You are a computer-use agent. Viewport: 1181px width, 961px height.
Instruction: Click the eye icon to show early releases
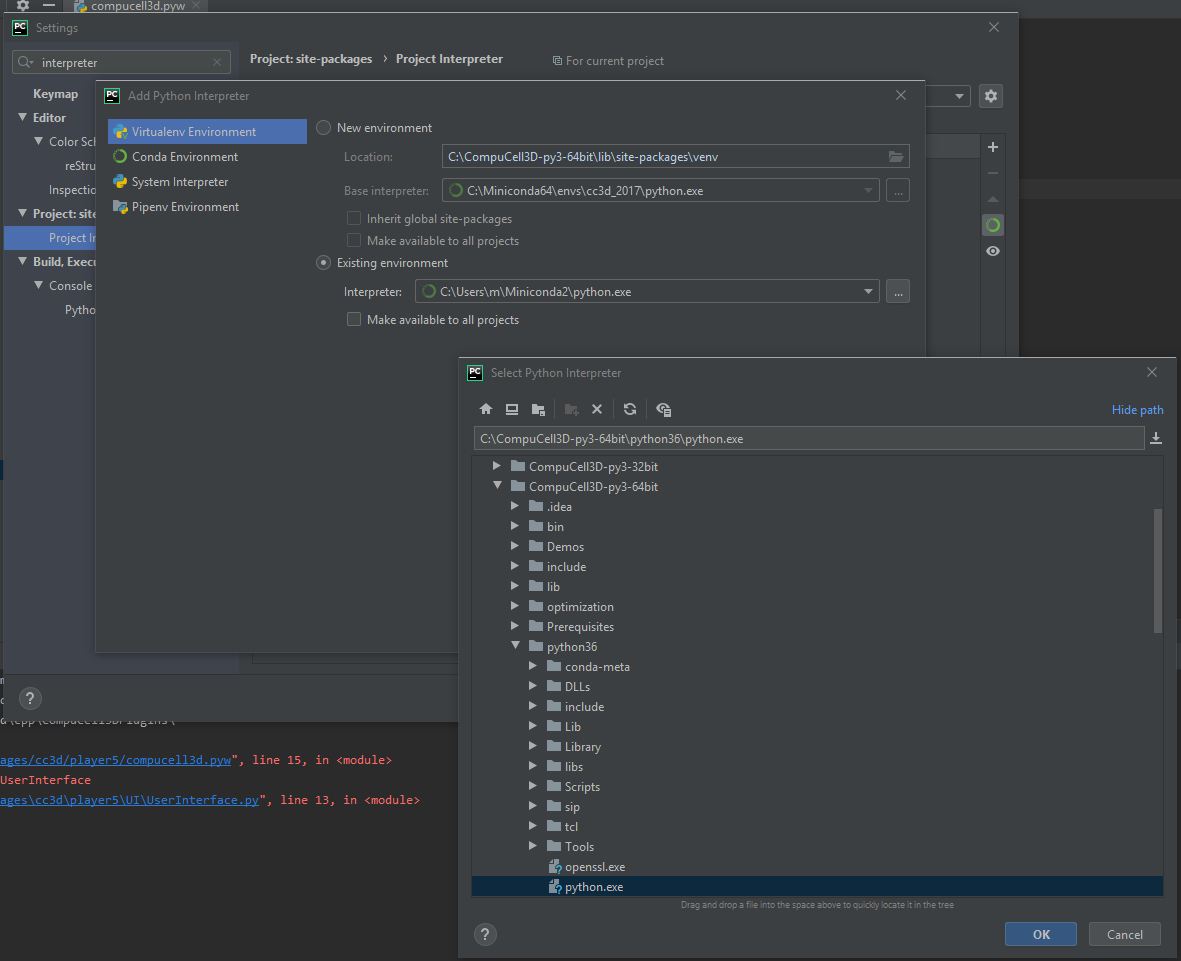click(993, 251)
